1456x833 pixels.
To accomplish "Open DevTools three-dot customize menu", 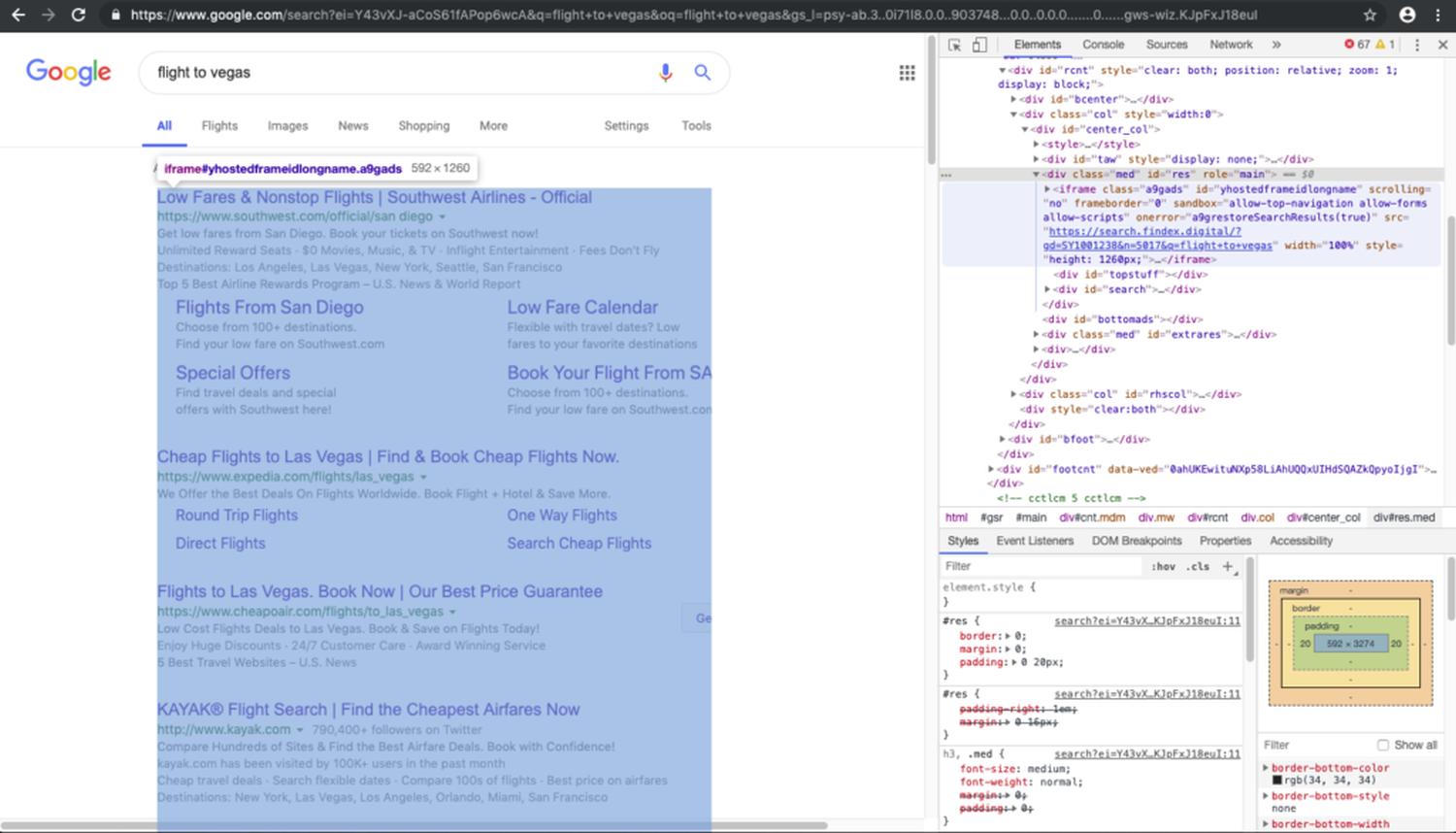I will pos(1417,45).
